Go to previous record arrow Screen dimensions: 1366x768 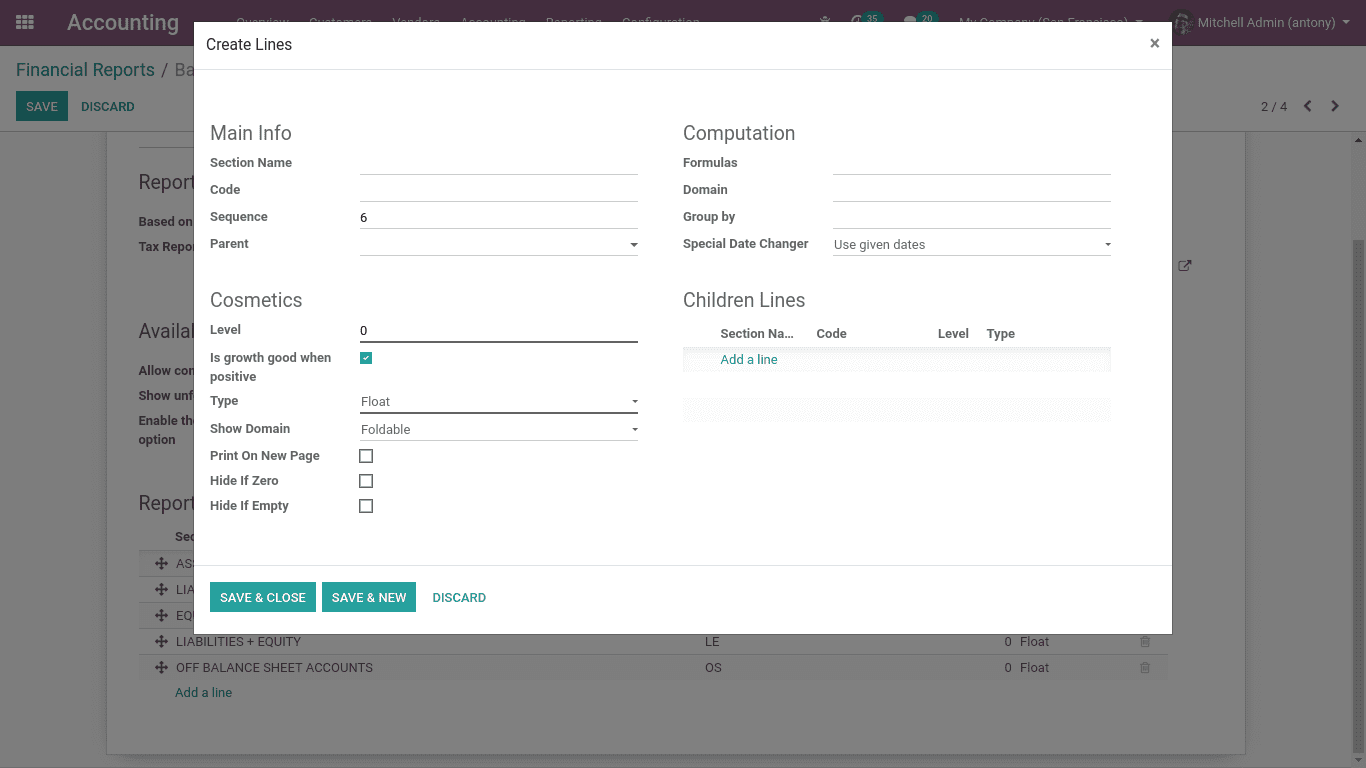[x=1307, y=106]
